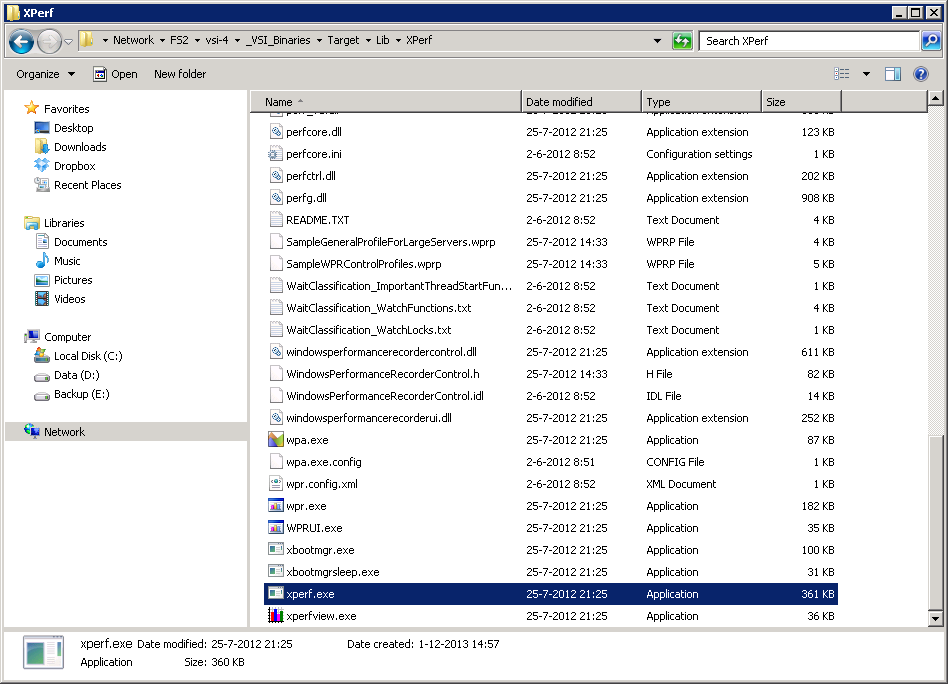This screenshot has width=948, height=684.
Task: Open the recent pages dropdown arrow
Action: pyautogui.click(x=68, y=41)
